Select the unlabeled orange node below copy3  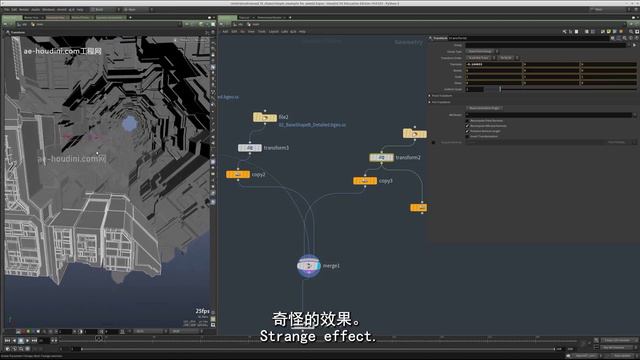pos(419,208)
